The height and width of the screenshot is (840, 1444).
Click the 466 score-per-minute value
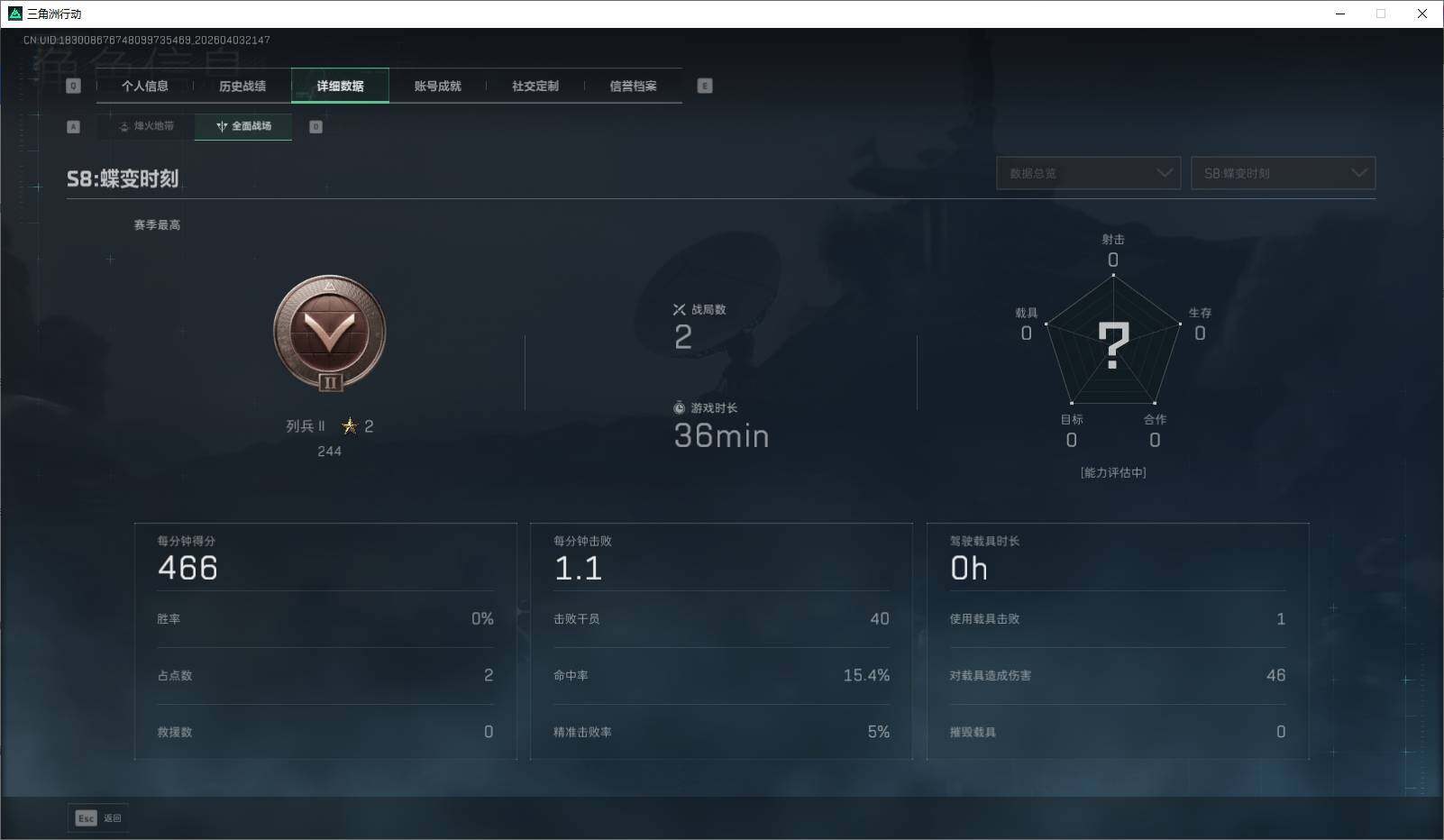[187, 568]
